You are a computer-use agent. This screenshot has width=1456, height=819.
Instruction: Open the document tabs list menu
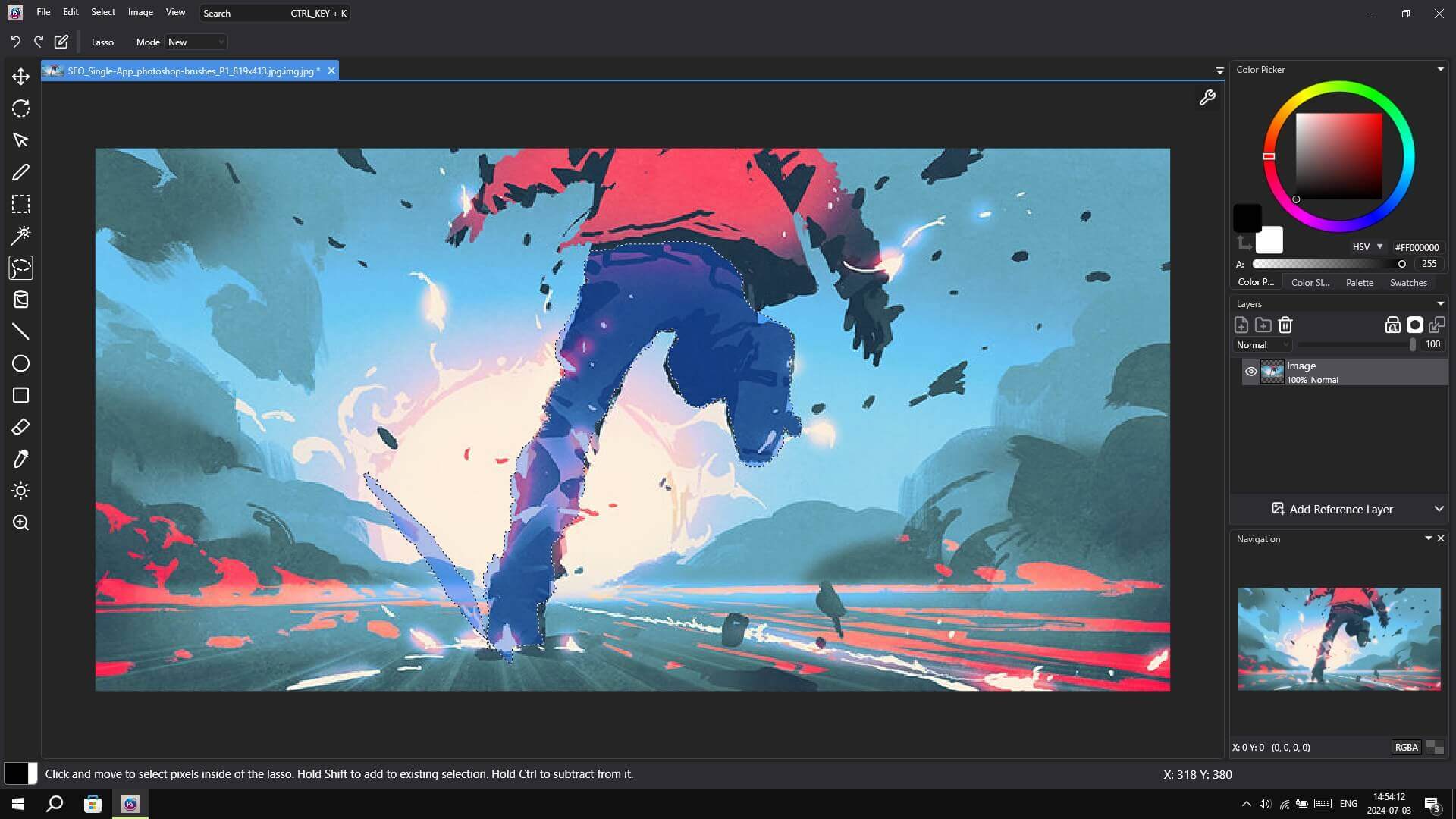tap(1219, 71)
